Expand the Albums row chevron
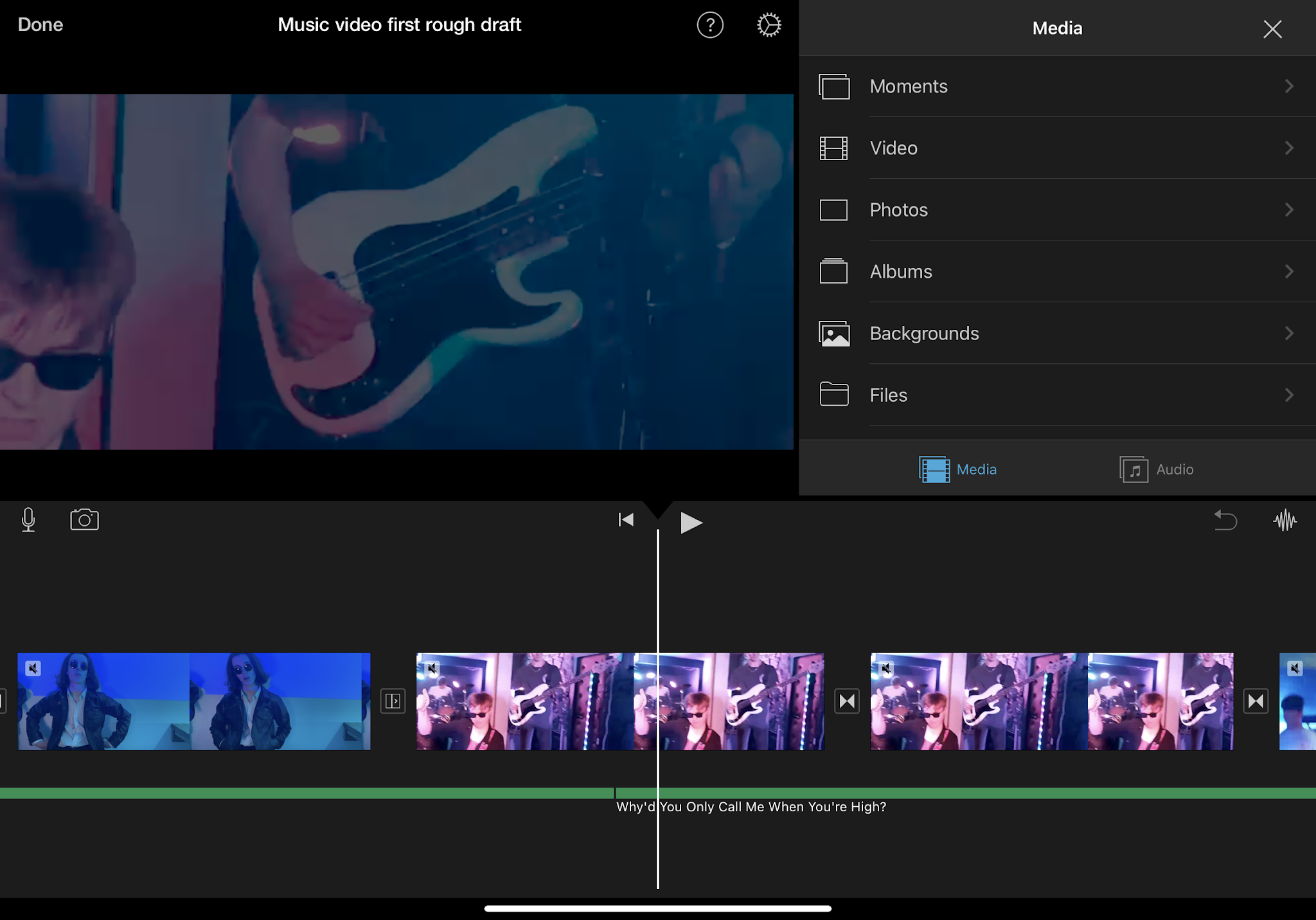 [1289, 271]
